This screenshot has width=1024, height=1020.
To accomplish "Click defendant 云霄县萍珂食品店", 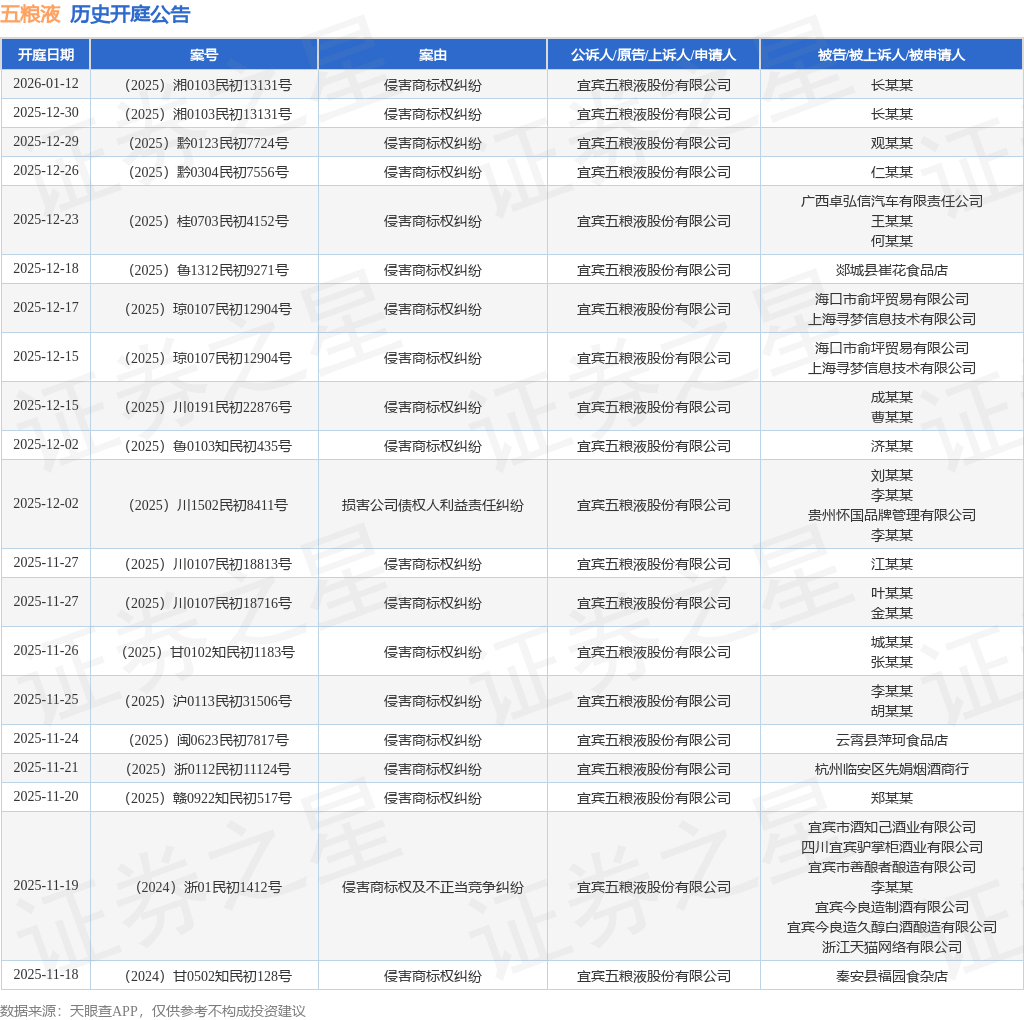I will (x=891, y=740).
